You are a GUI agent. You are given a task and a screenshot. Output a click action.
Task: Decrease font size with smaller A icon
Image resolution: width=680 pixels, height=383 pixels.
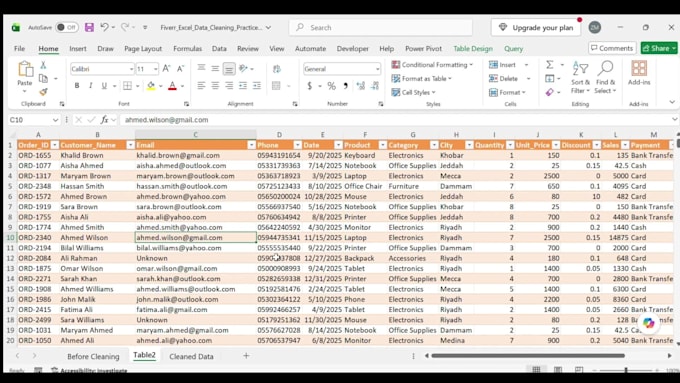(x=181, y=69)
